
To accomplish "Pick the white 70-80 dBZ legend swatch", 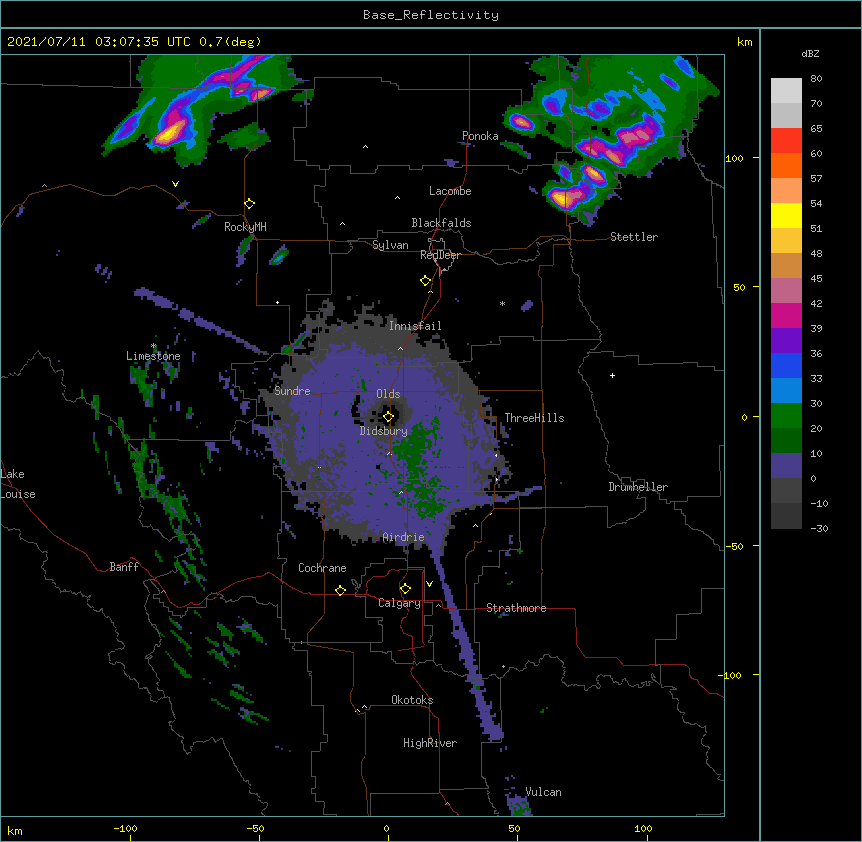I will pos(786,91).
